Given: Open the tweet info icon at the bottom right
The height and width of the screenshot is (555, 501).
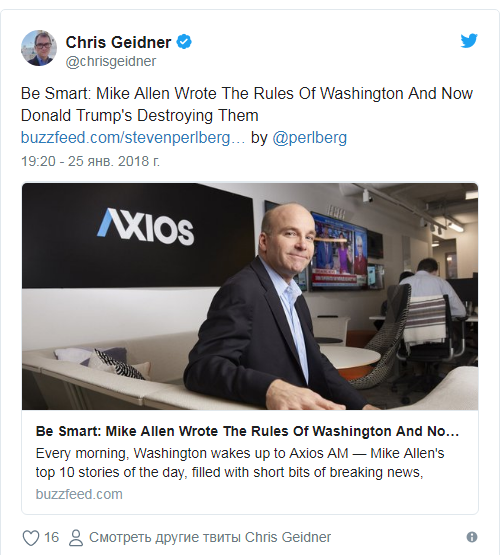Looking at the screenshot, I should pyautogui.click(x=472, y=537).
